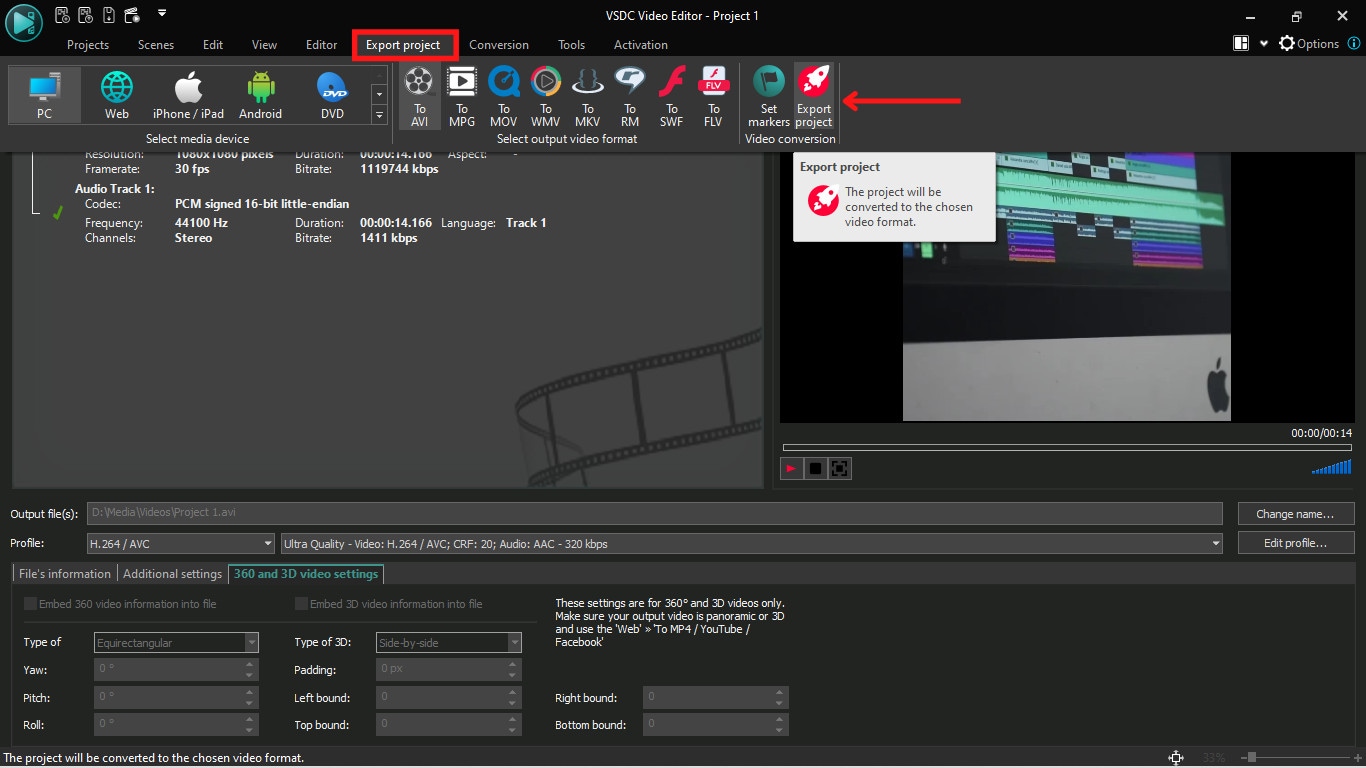Click the zoom in plus button

click(x=1358, y=758)
